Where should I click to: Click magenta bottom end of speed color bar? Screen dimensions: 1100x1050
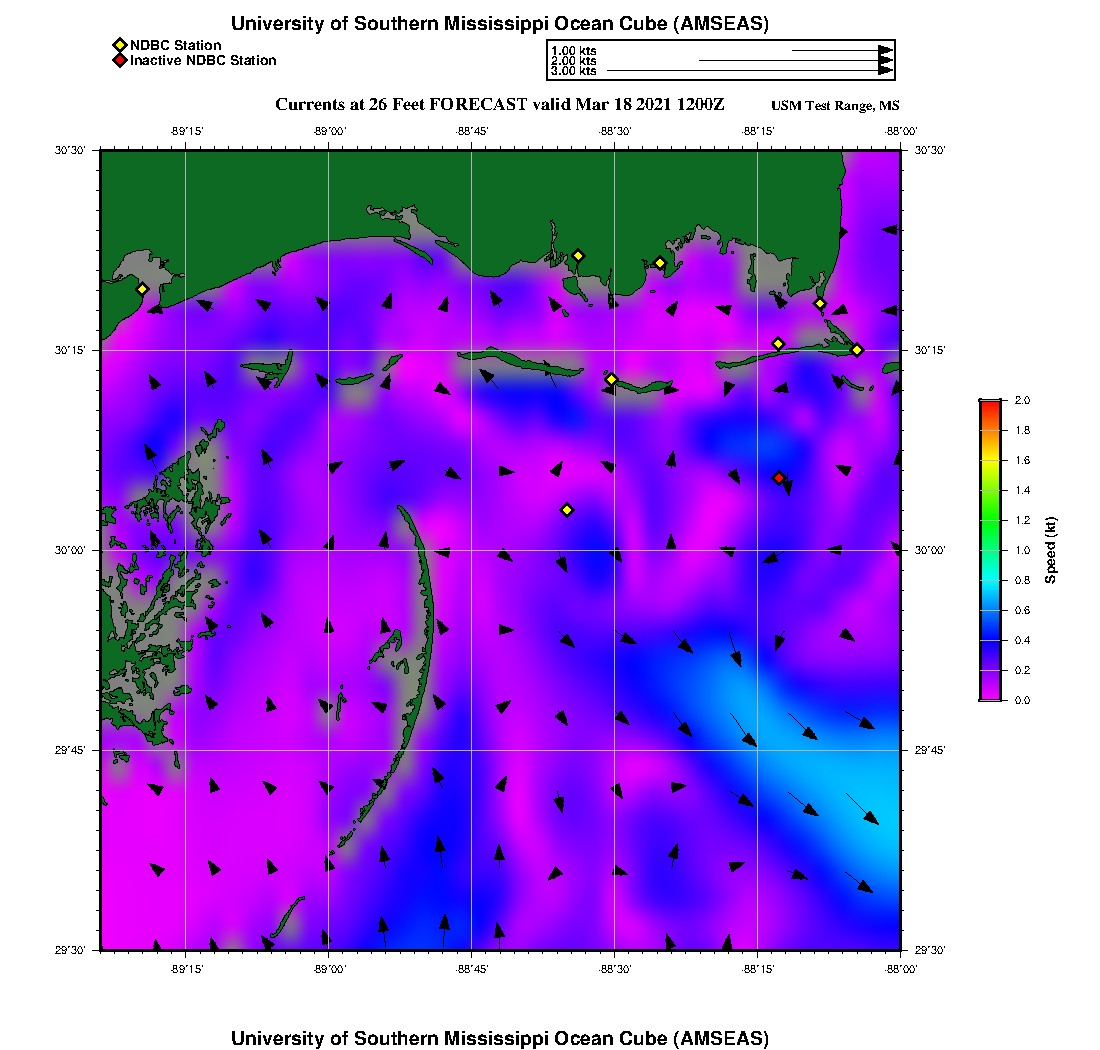click(x=990, y=696)
